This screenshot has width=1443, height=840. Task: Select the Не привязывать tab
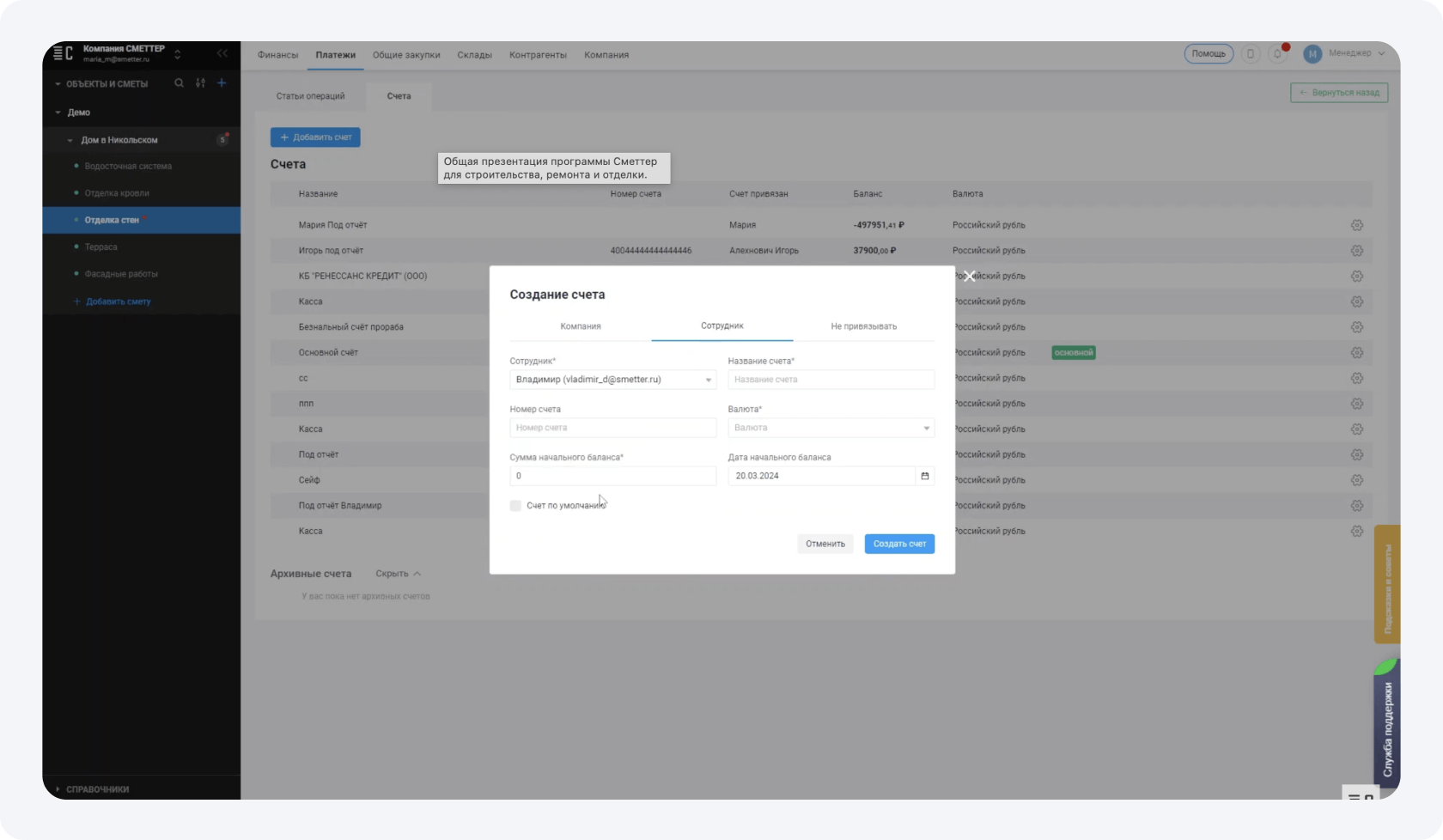(863, 326)
